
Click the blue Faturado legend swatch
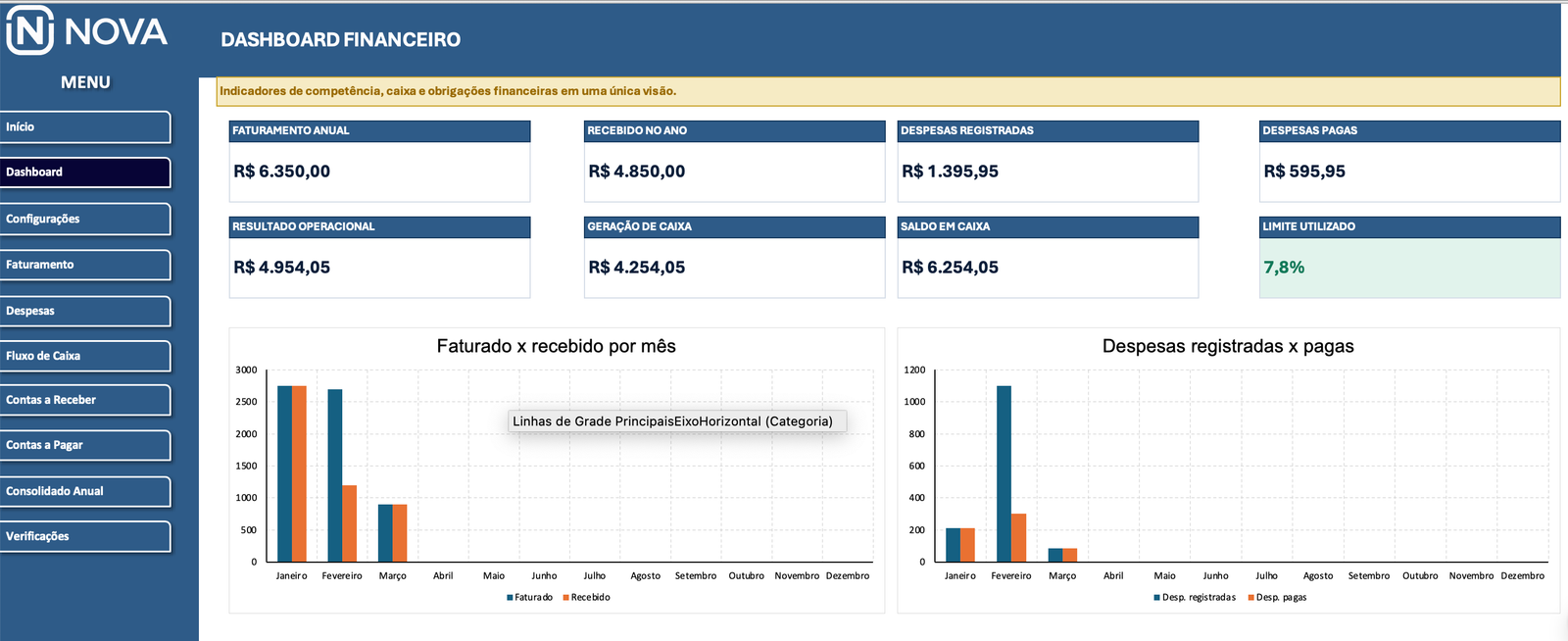(510, 598)
